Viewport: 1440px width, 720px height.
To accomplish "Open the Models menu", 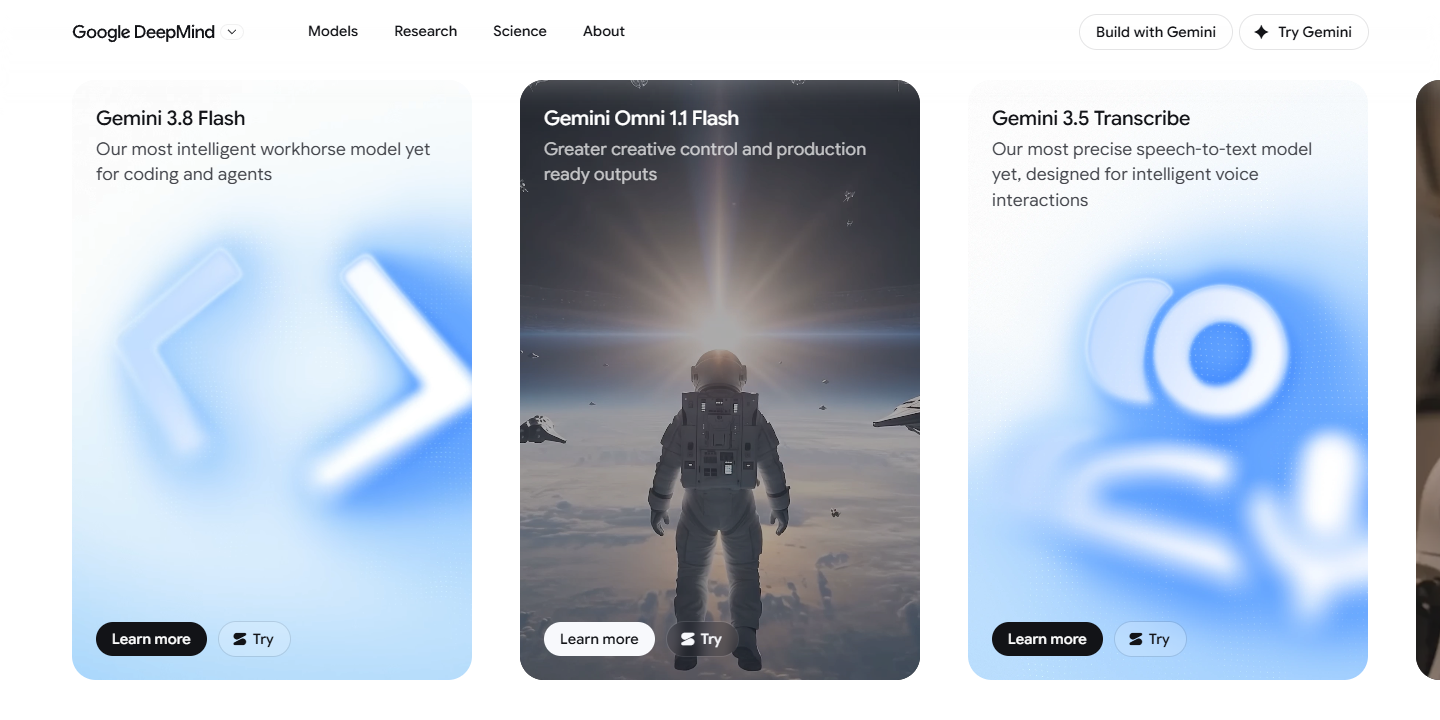I will (333, 31).
